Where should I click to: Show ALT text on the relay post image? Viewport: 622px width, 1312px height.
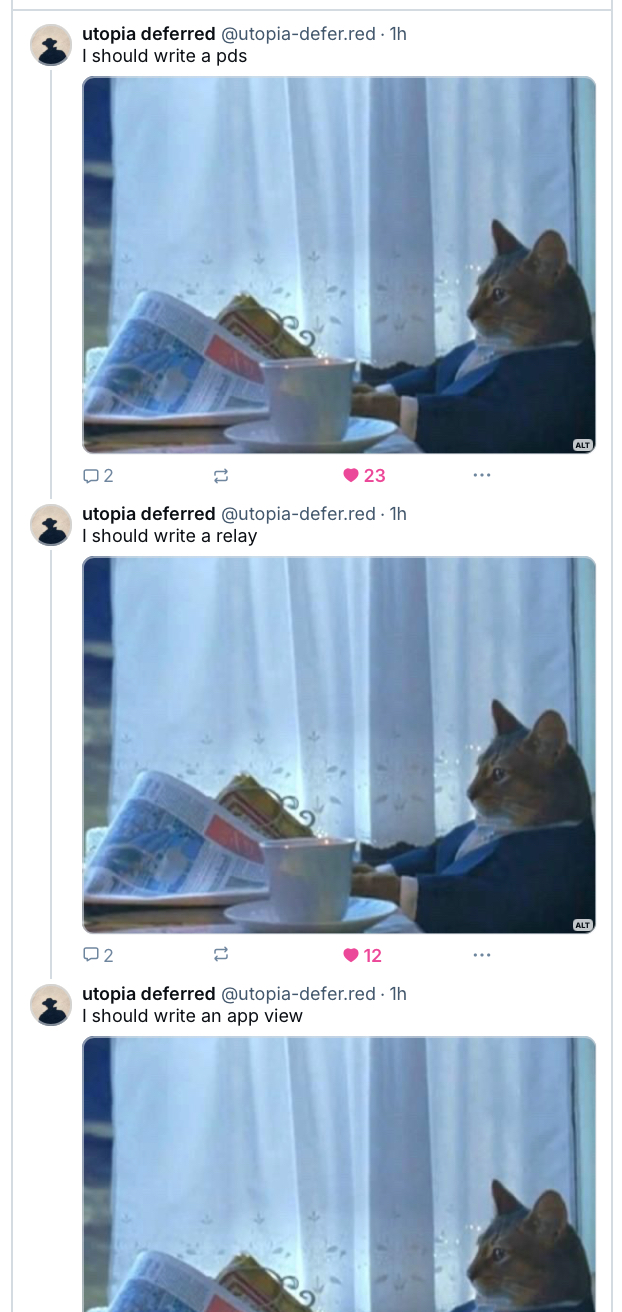[x=583, y=925]
